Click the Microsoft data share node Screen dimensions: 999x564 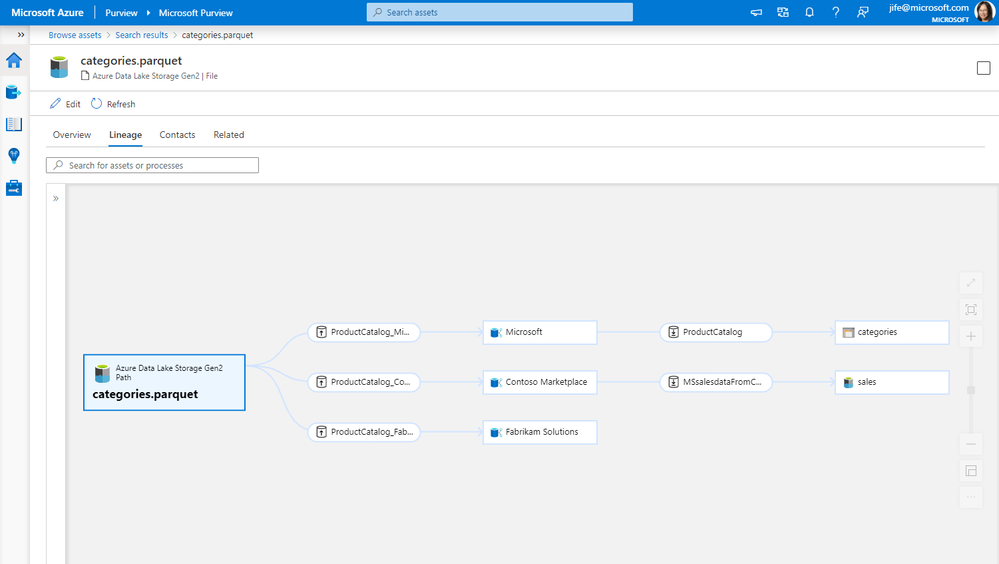(x=540, y=332)
